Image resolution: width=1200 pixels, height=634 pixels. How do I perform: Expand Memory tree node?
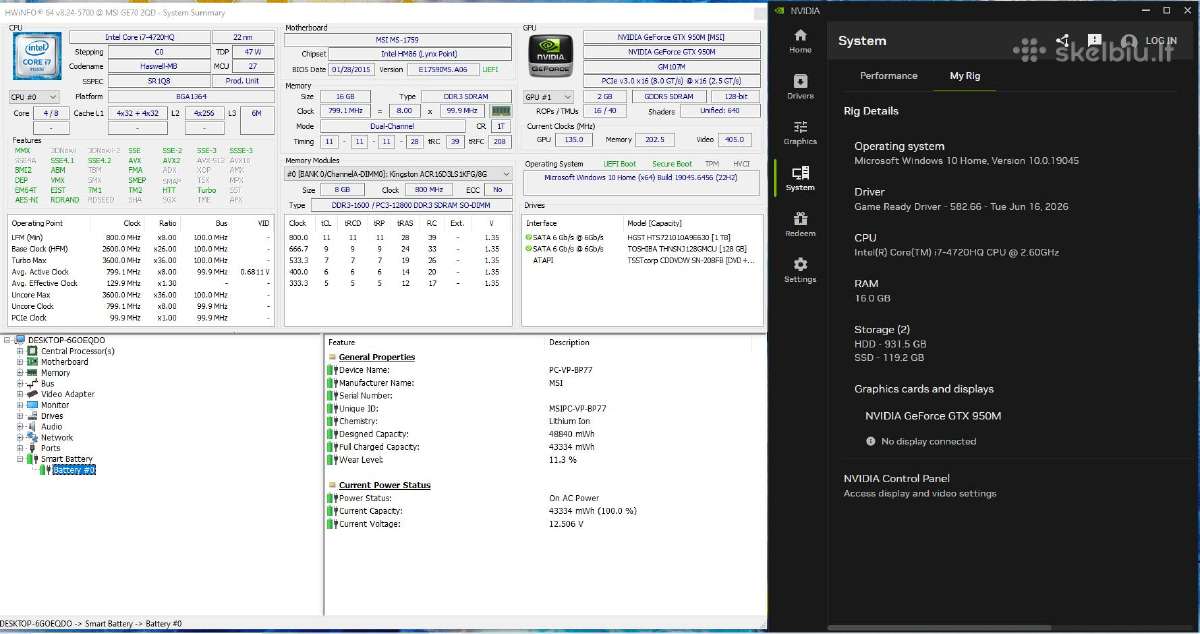[20, 373]
